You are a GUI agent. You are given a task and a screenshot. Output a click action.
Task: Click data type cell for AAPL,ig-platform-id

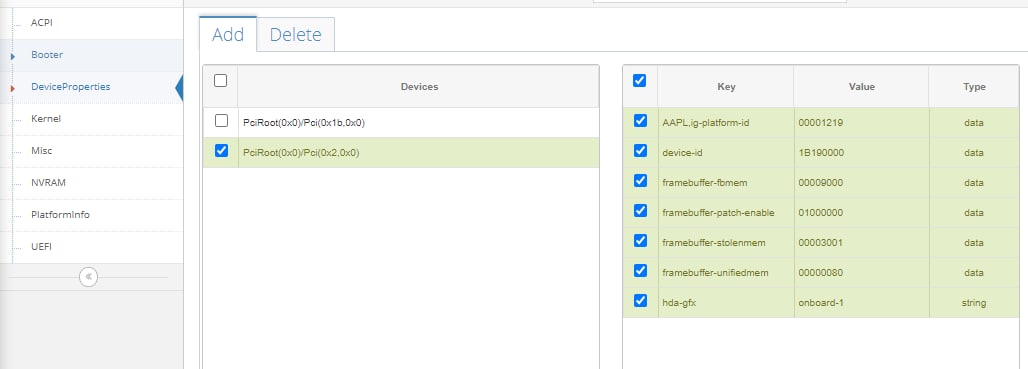pyautogui.click(x=974, y=123)
